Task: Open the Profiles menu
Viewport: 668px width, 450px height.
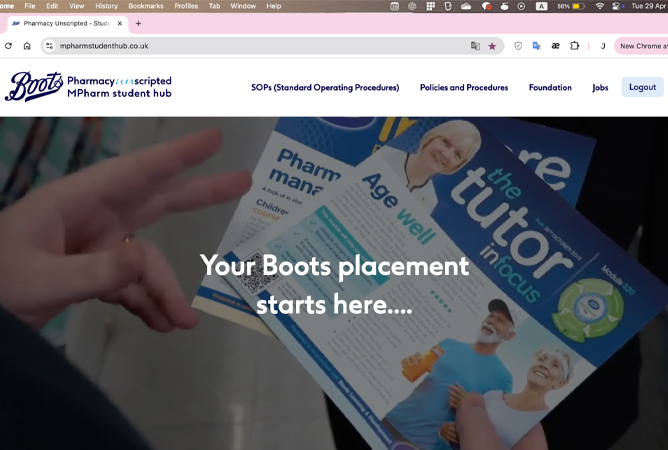Action: click(186, 6)
